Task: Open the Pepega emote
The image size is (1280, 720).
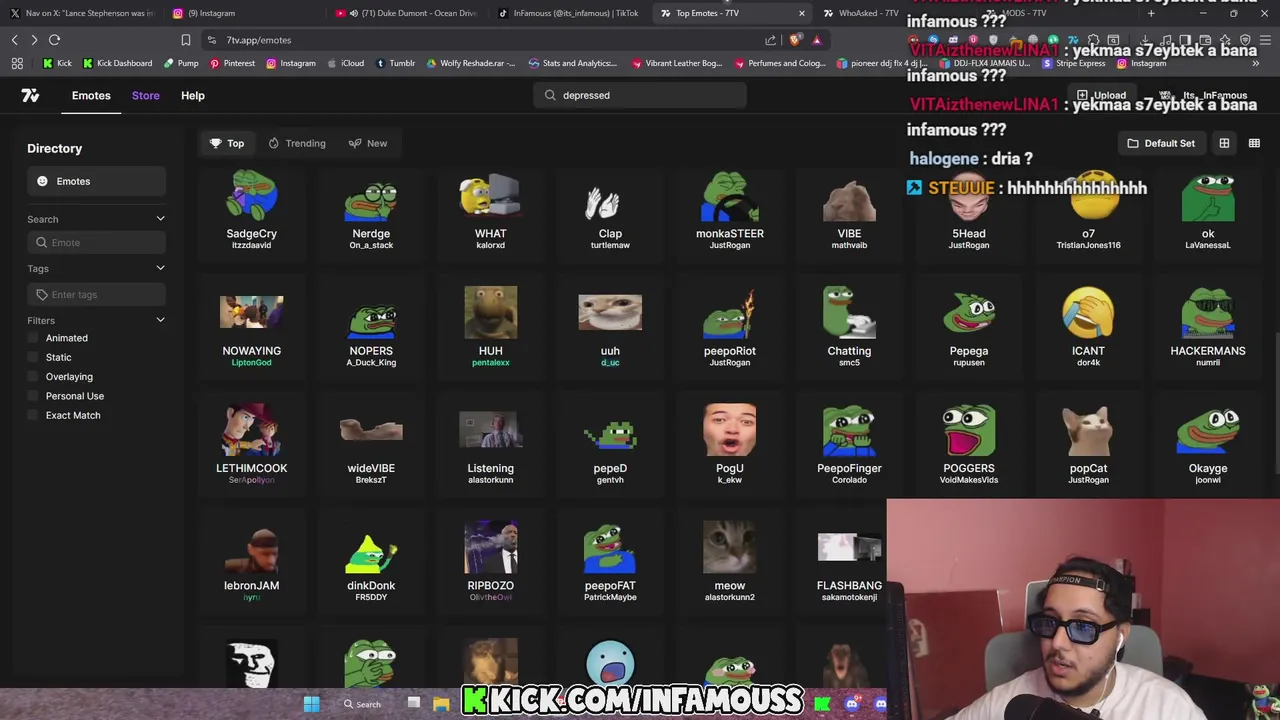Action: 969,328
